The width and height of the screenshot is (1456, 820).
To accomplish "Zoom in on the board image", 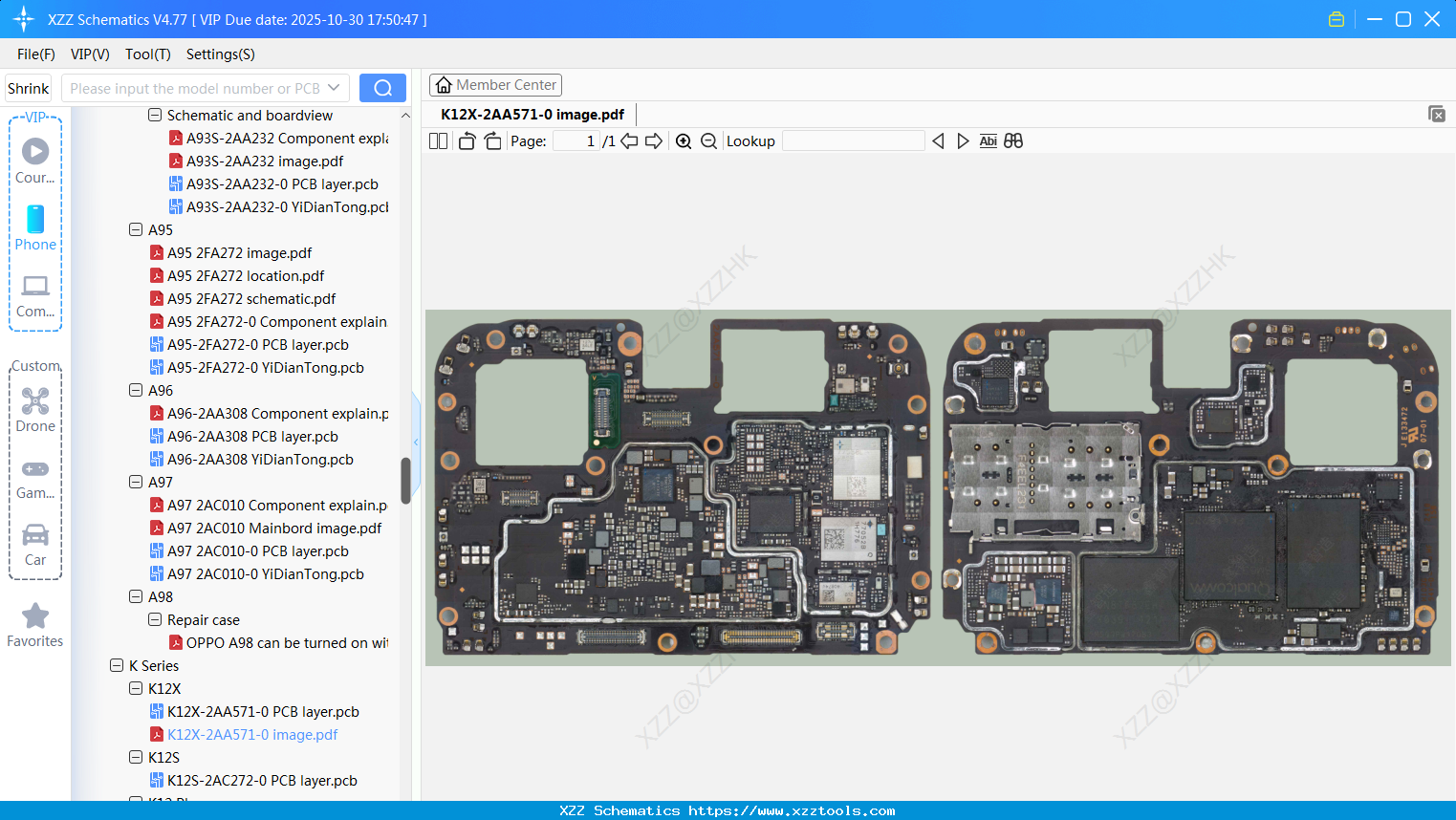I will pos(684,140).
